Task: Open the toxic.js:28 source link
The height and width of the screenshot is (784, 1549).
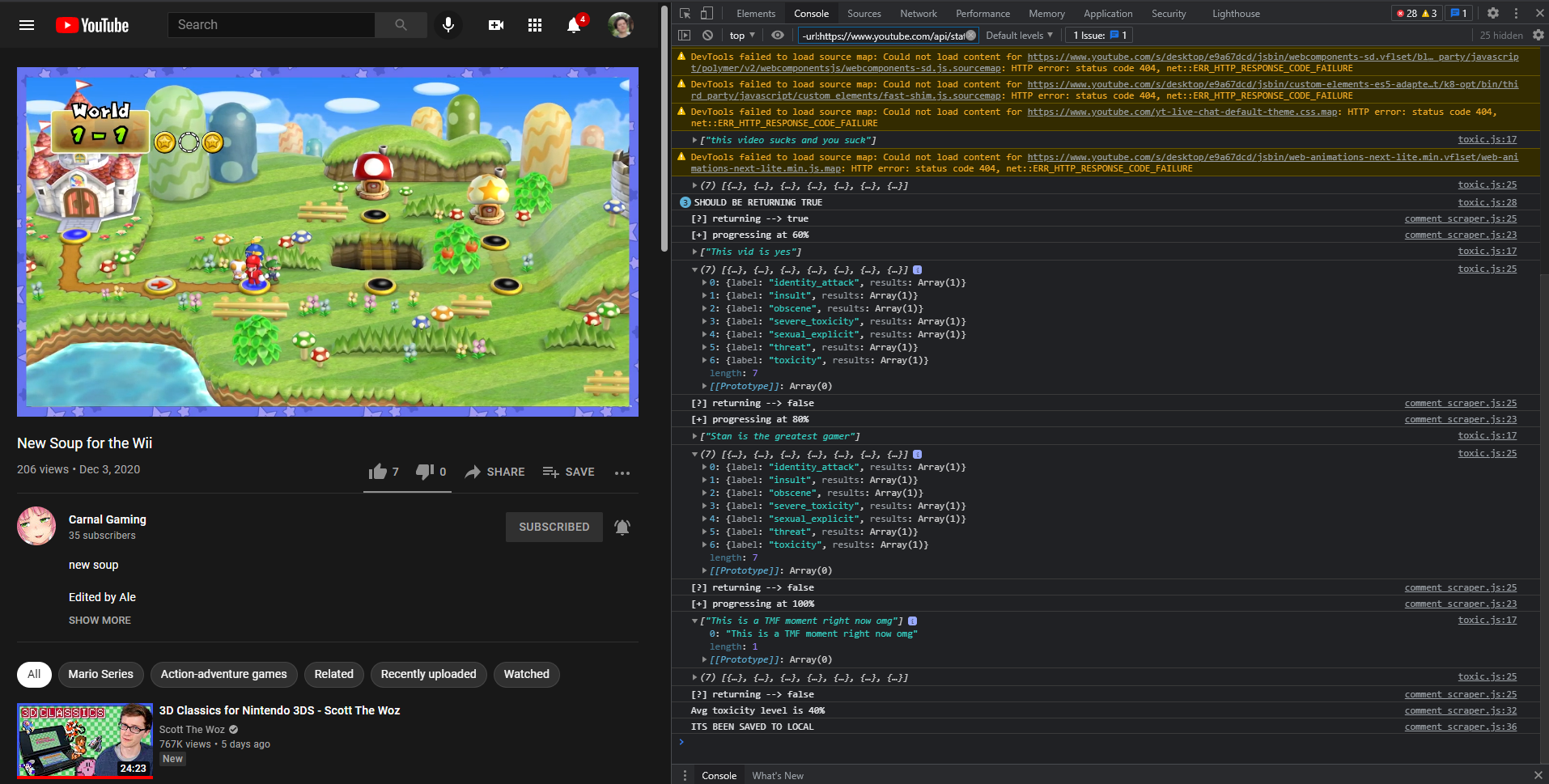Action: (1487, 202)
